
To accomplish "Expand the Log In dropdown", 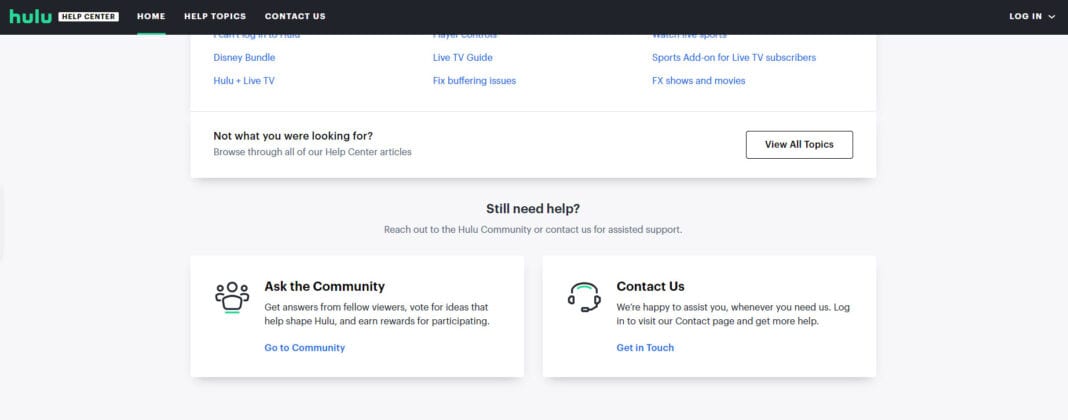I will pyautogui.click(x=1032, y=17).
